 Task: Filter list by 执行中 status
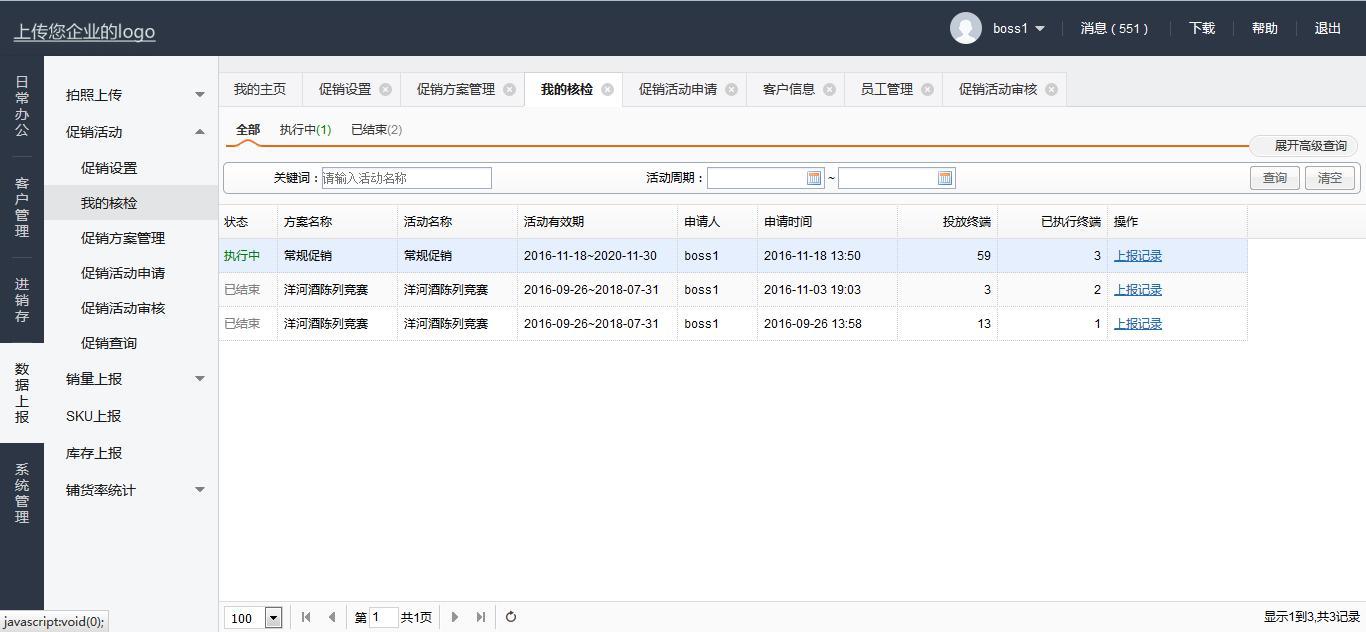click(305, 130)
